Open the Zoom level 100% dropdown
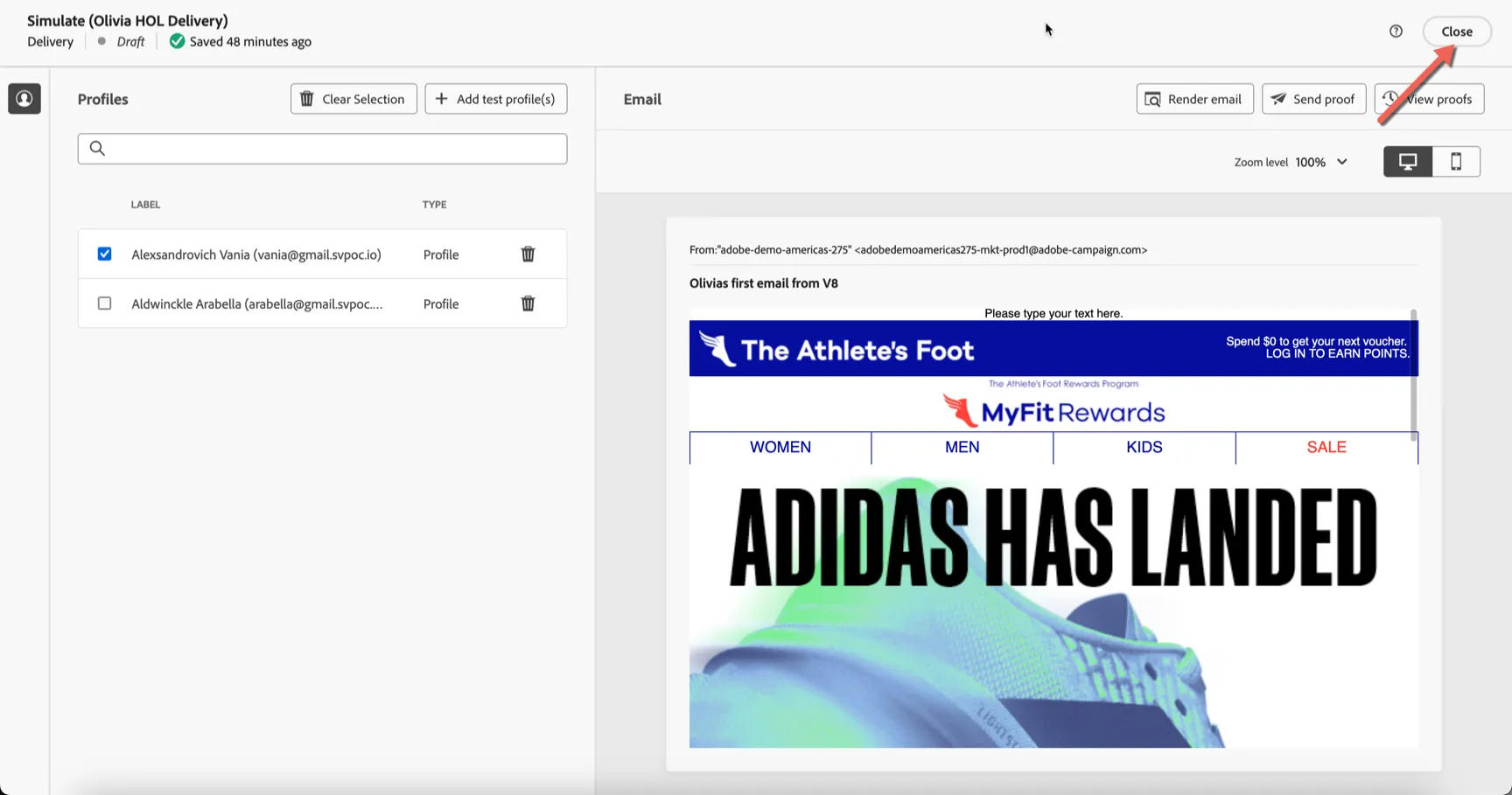 (1321, 162)
